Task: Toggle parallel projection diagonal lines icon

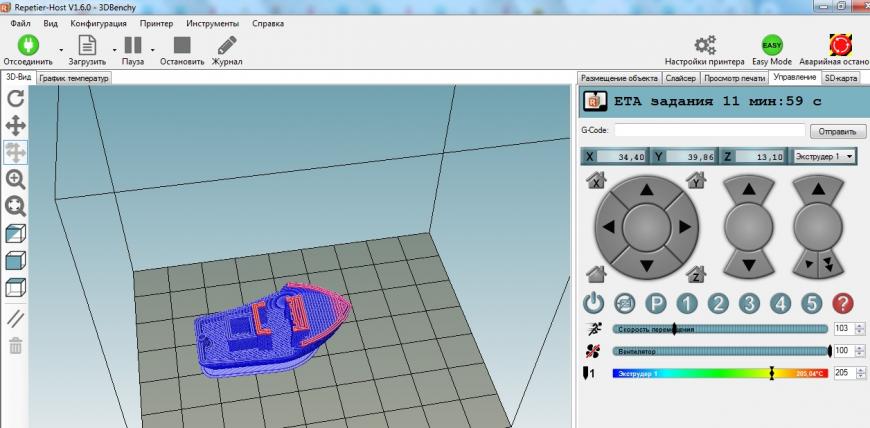Action: (x=16, y=319)
